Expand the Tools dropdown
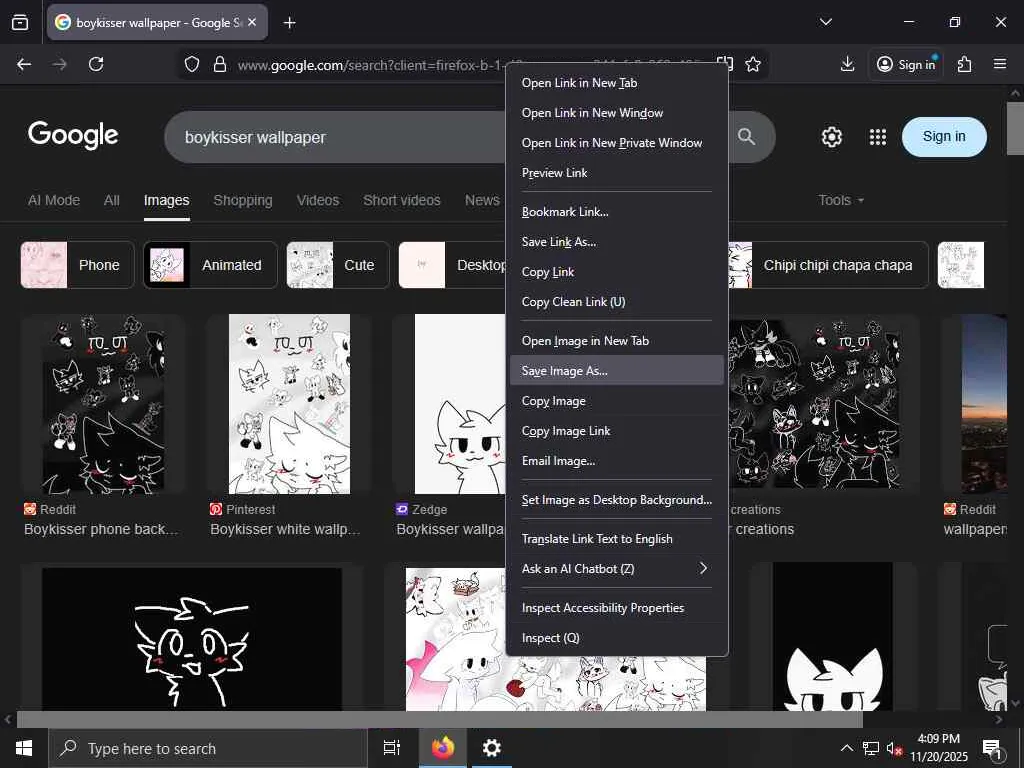 click(x=841, y=200)
